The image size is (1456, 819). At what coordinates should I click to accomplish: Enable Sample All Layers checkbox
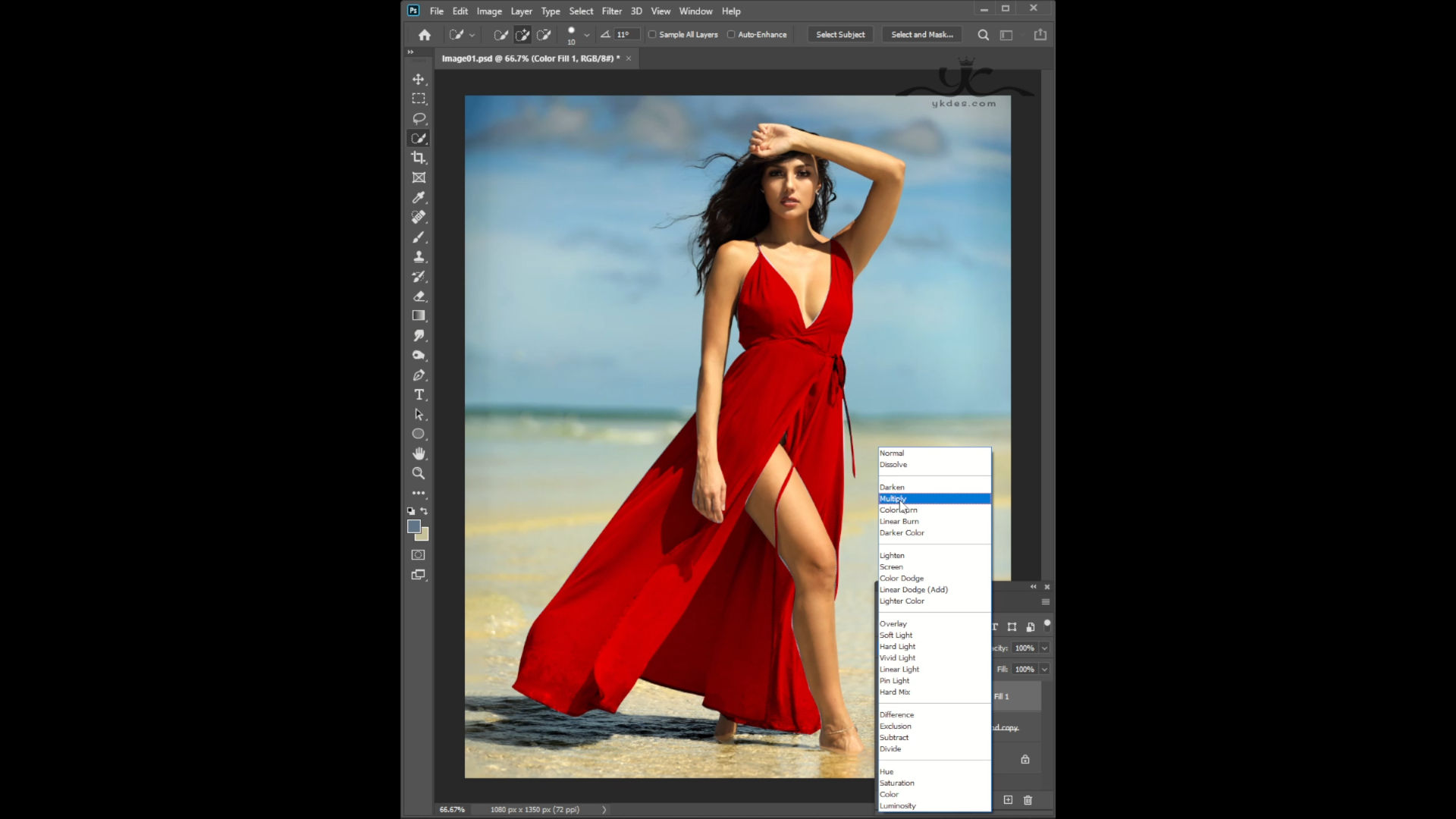652,34
